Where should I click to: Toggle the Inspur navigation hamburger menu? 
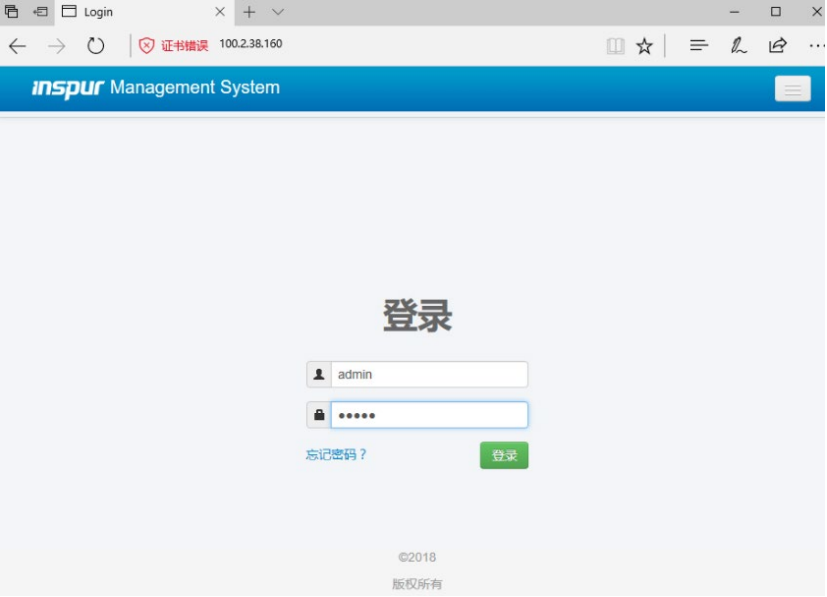click(792, 89)
